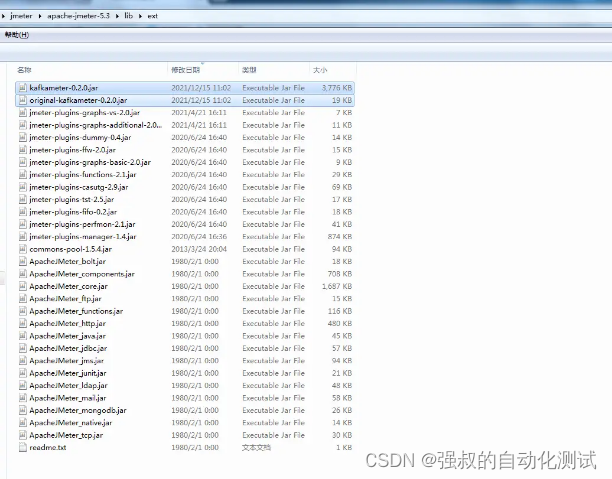The height and width of the screenshot is (479, 612).
Task: Go to lib folder in address bar
Action: 129,16
